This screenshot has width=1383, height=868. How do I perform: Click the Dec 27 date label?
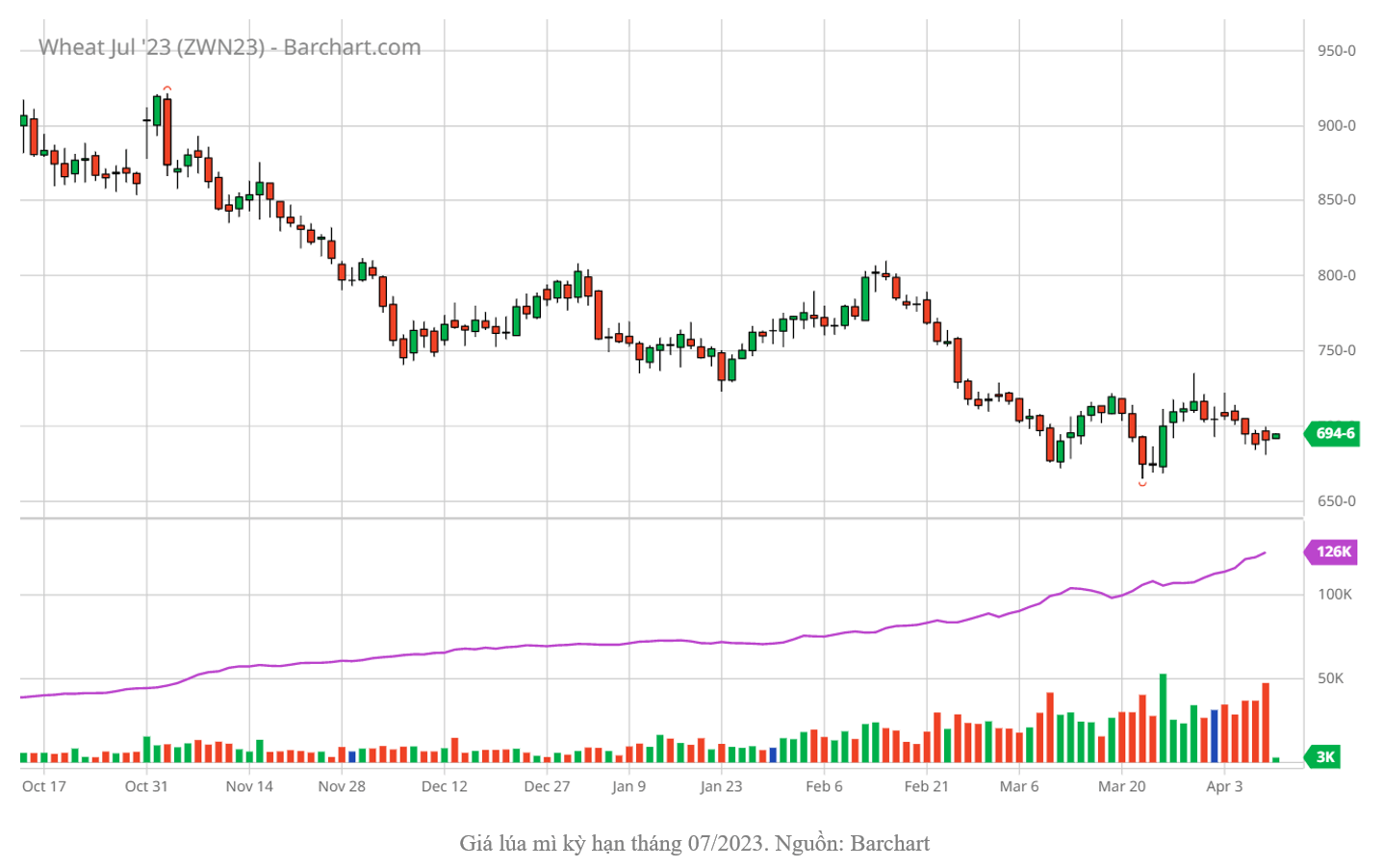(547, 786)
